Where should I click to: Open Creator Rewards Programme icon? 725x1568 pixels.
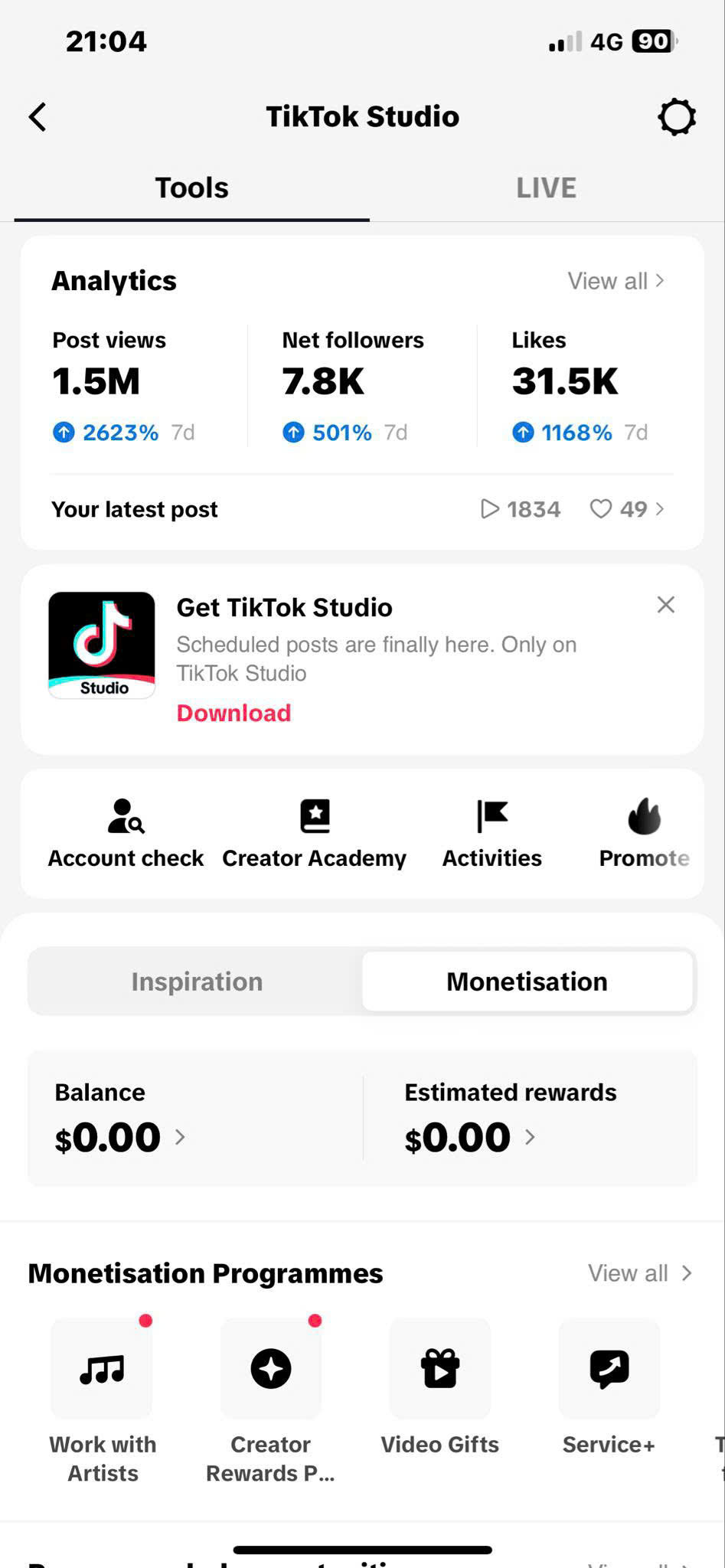tap(271, 1368)
